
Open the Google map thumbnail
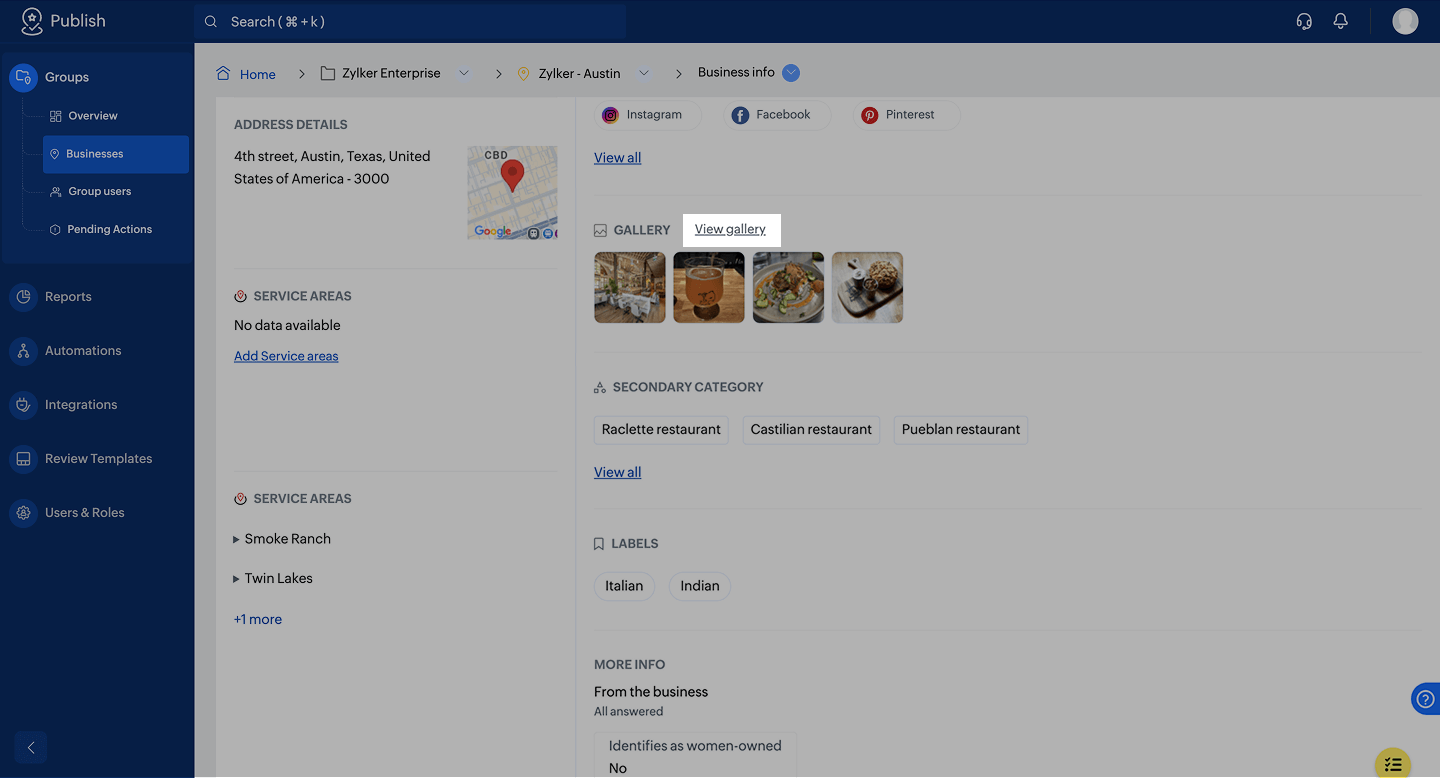[512, 193]
